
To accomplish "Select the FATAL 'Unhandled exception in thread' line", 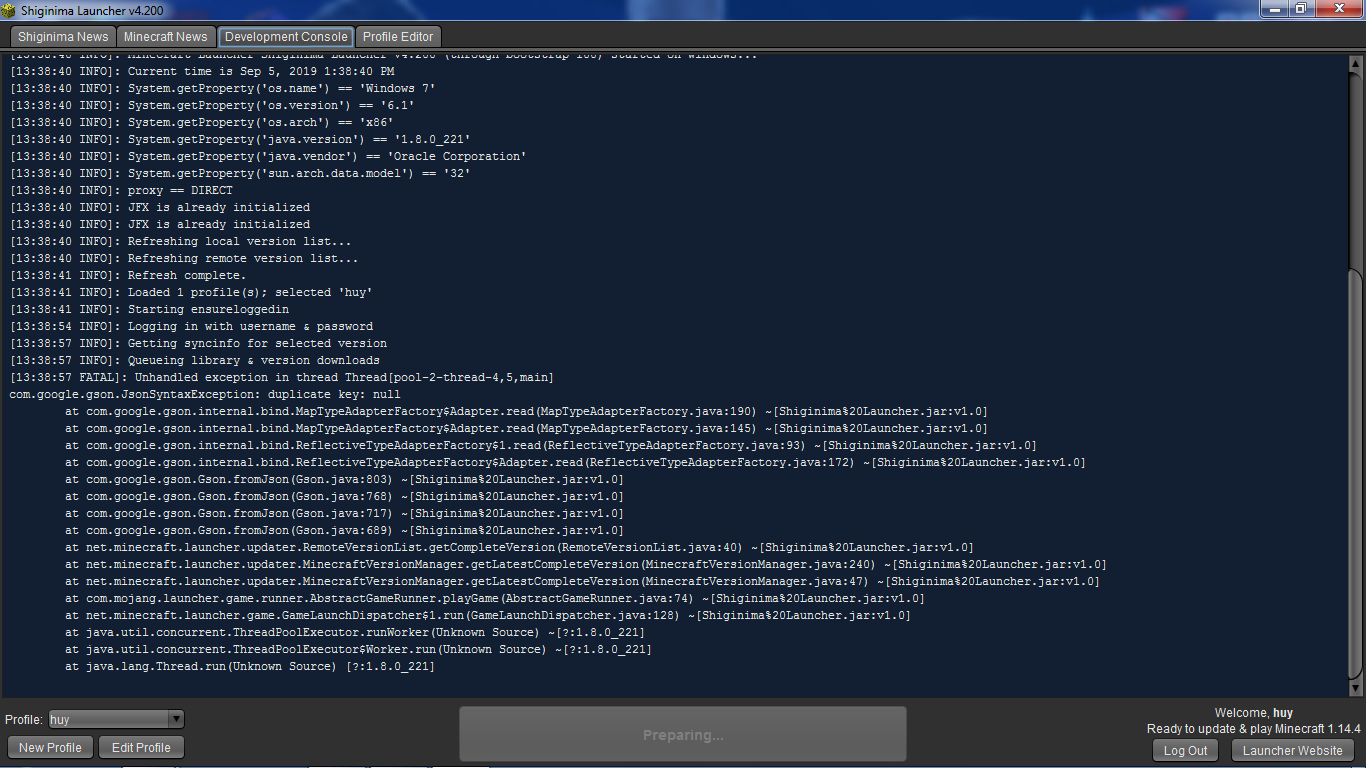I will 282,377.
